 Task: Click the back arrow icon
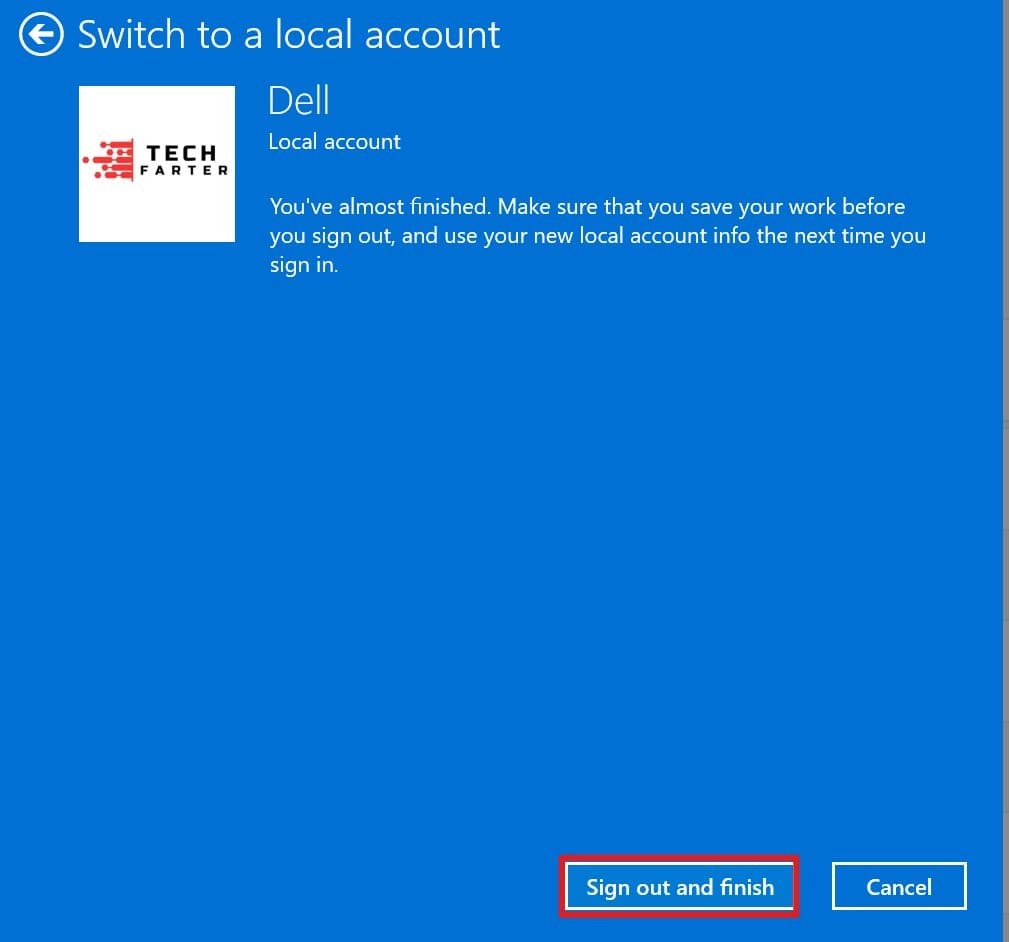point(41,36)
